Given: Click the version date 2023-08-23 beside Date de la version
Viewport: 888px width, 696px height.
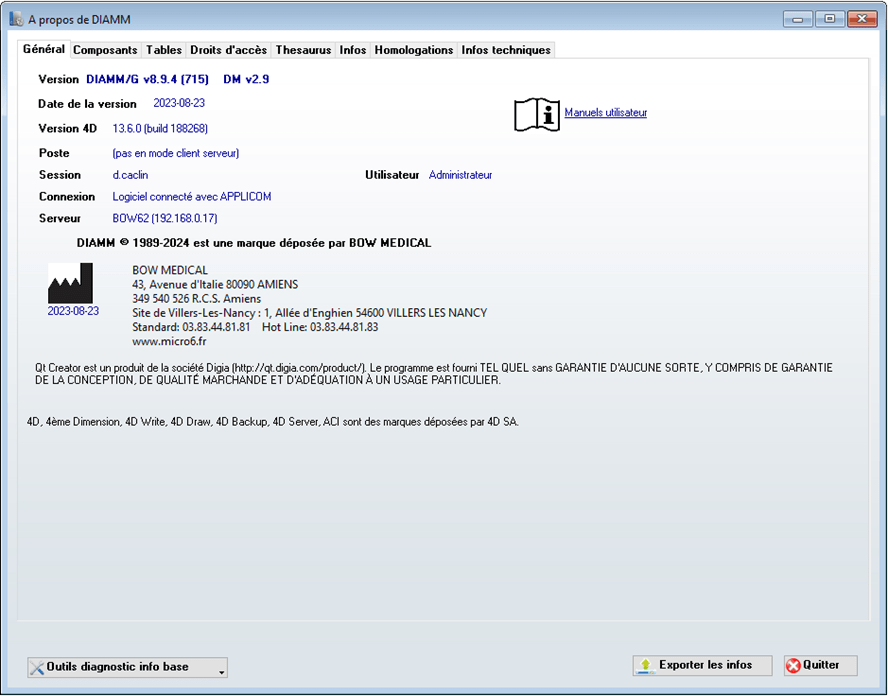Looking at the screenshot, I should [179, 103].
